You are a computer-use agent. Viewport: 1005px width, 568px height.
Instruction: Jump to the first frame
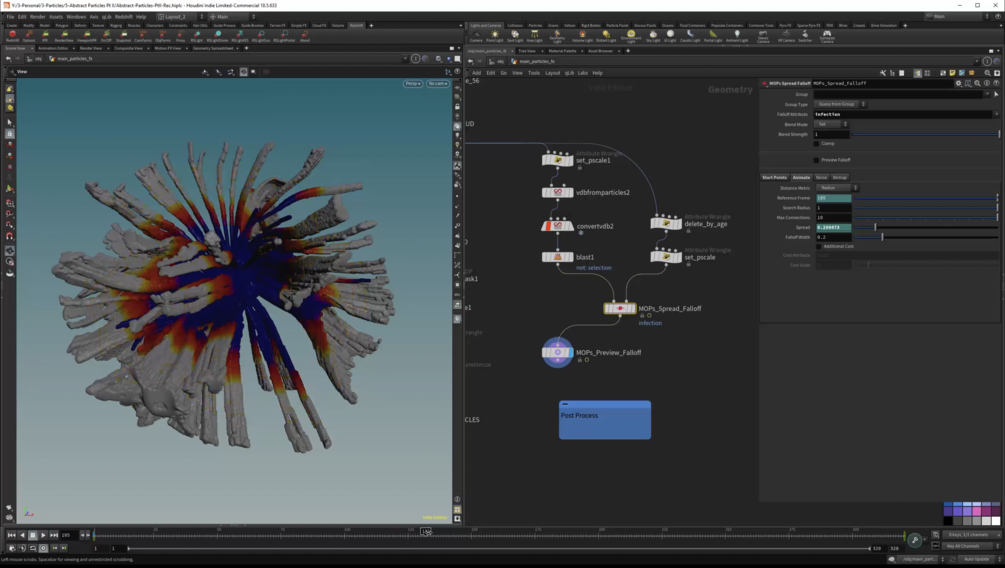click(x=12, y=535)
